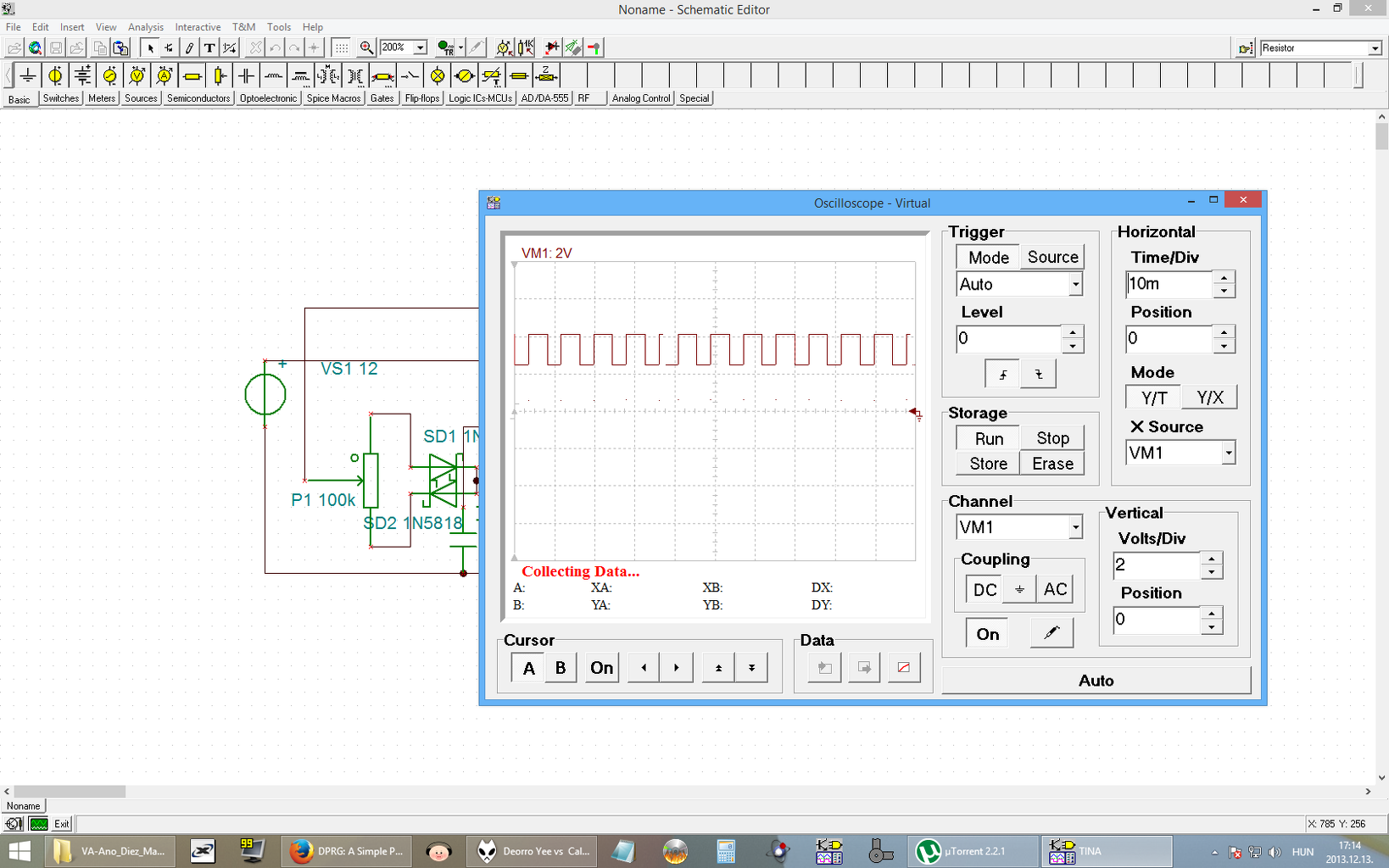Viewport: 1389px width, 868px height.
Task: Switch horizontal mode to Y/X
Action: 1209,398
